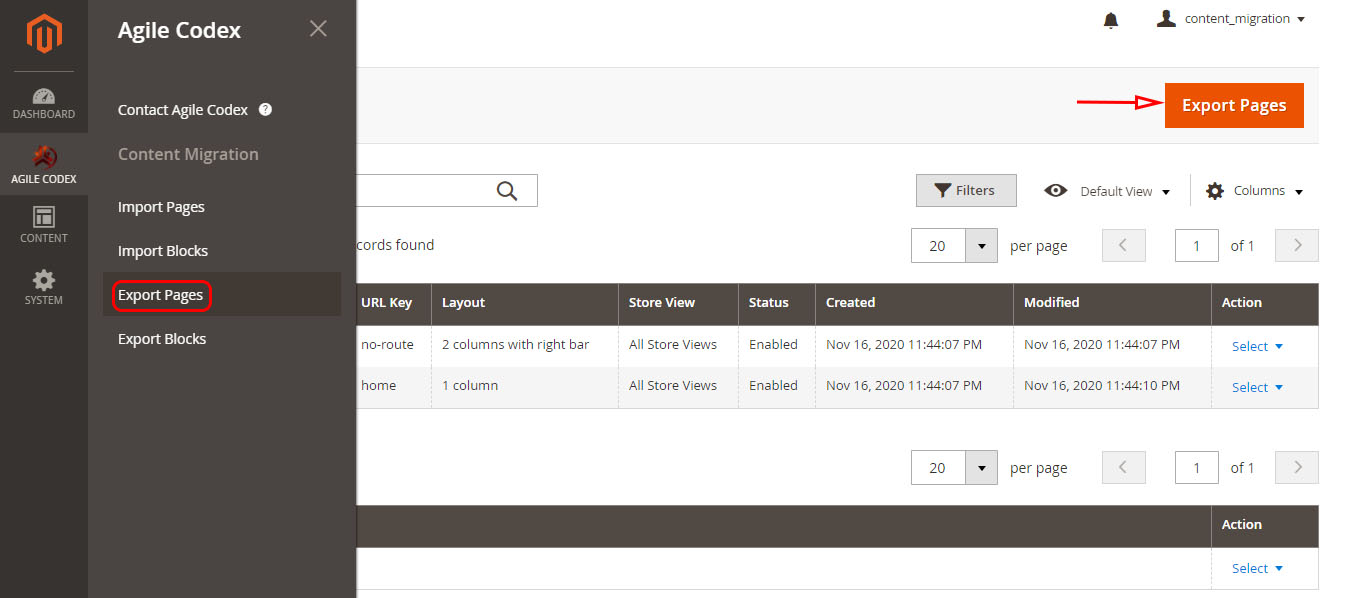Open the Content sidebar icon
The image size is (1346, 598).
(x=44, y=224)
